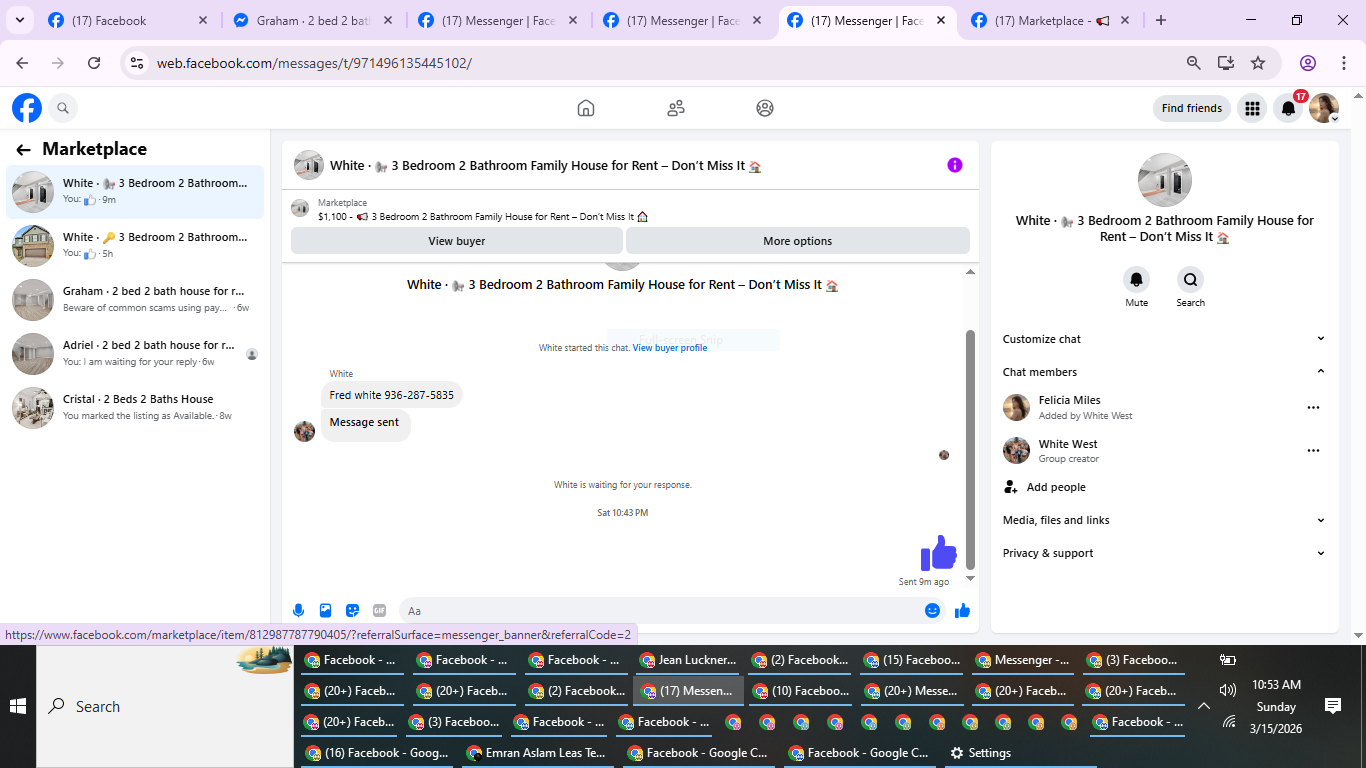
Task: Click the Find friends button
Action: click(x=1191, y=108)
